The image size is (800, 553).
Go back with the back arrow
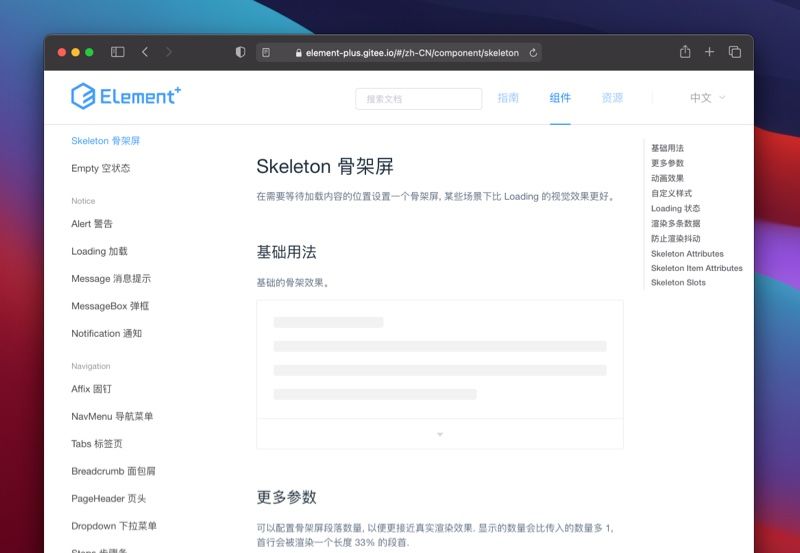(x=145, y=52)
